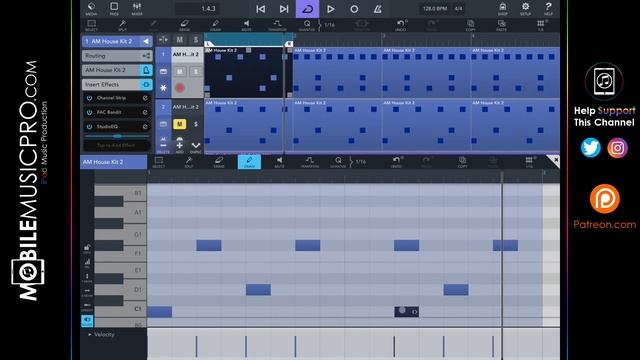Choose the Split tool in key editor
The image size is (640, 360).
[189, 162]
